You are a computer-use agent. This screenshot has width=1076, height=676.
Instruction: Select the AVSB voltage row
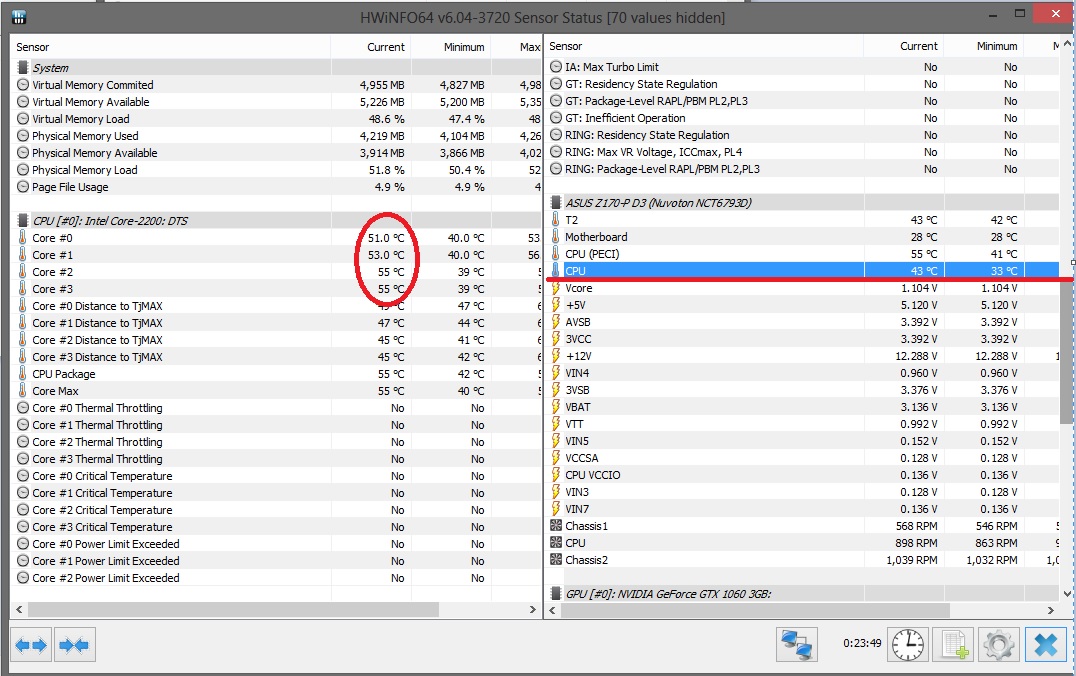coord(803,322)
